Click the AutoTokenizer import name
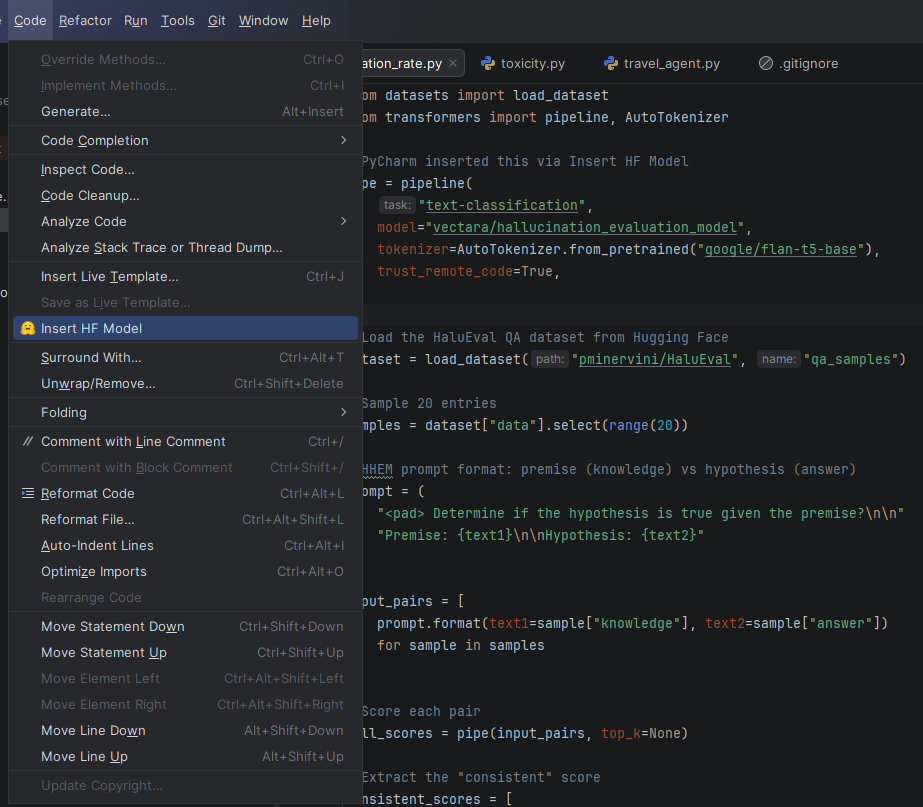923x807 pixels. 676,117
